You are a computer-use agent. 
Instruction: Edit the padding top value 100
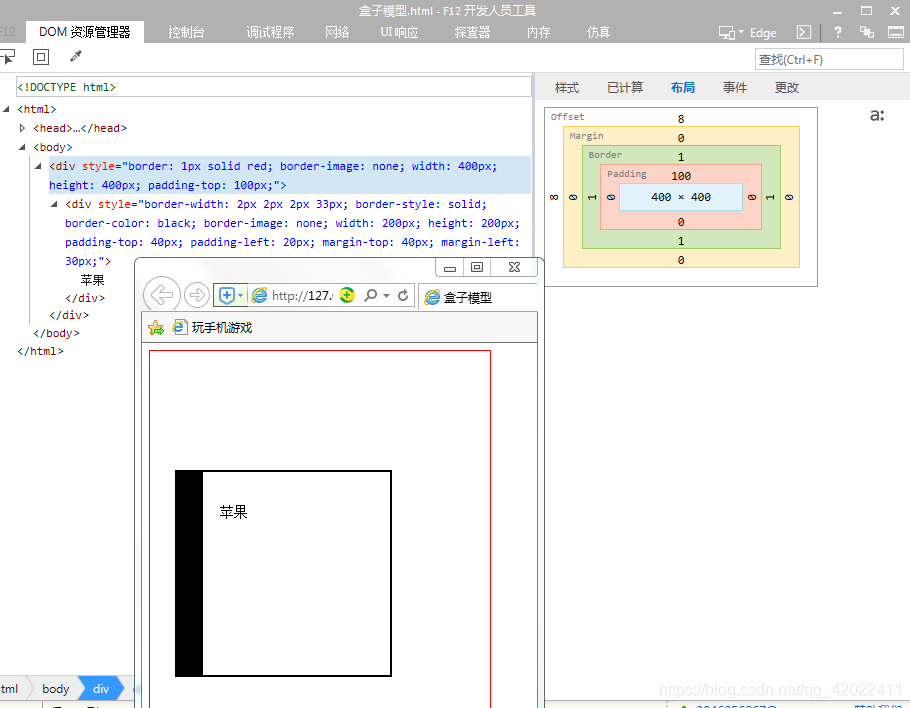click(681, 176)
